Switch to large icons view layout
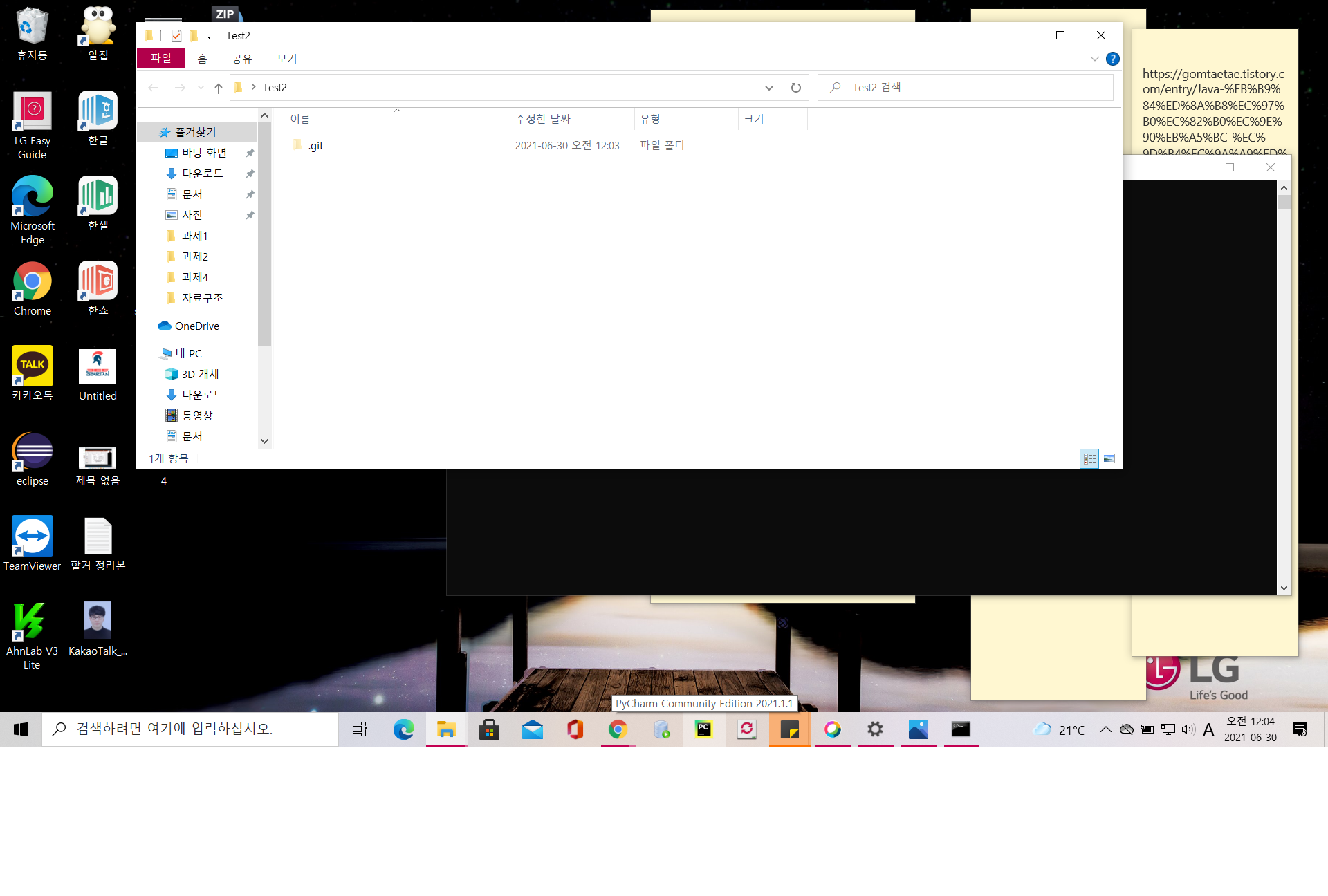Image resolution: width=1328 pixels, height=896 pixels. pyautogui.click(x=1109, y=458)
